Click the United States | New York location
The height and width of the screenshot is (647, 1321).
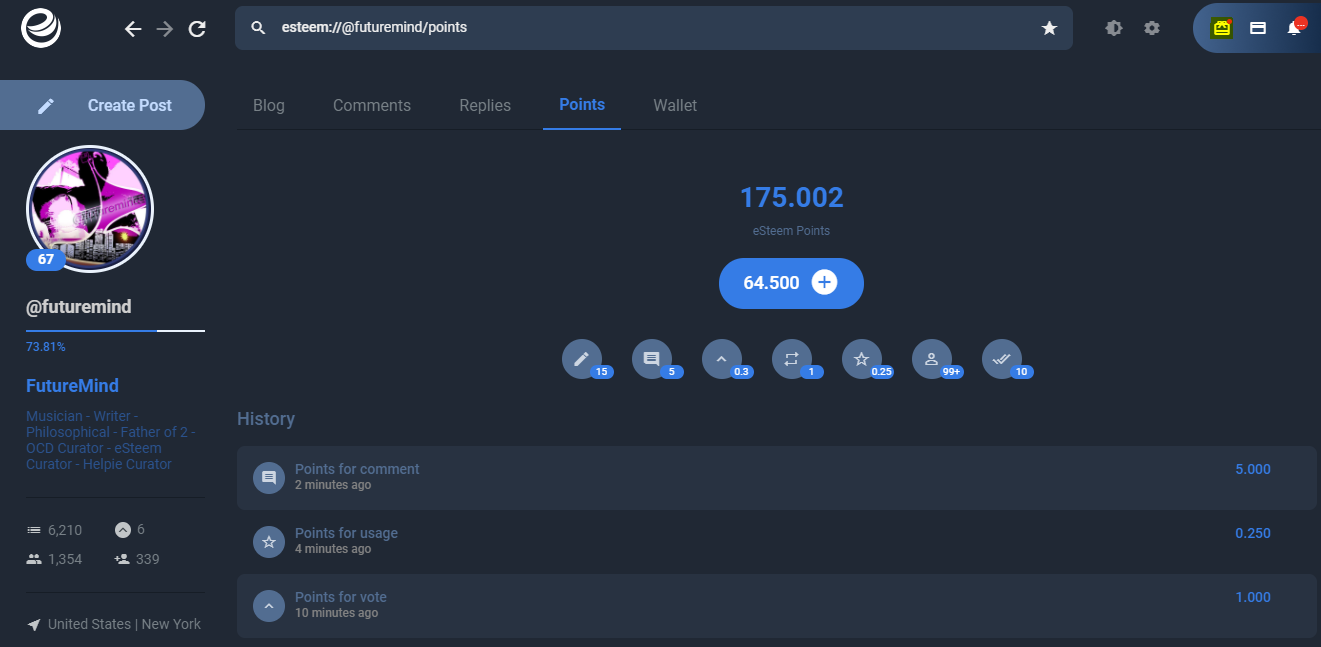tap(124, 624)
